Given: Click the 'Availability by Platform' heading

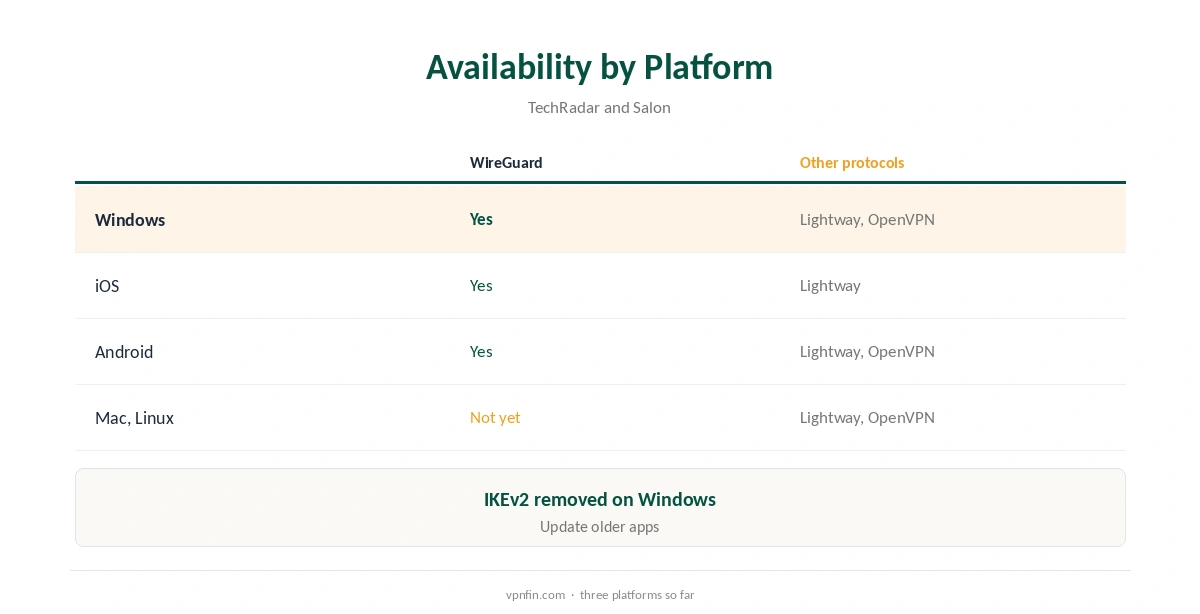Looking at the screenshot, I should (x=599, y=67).
